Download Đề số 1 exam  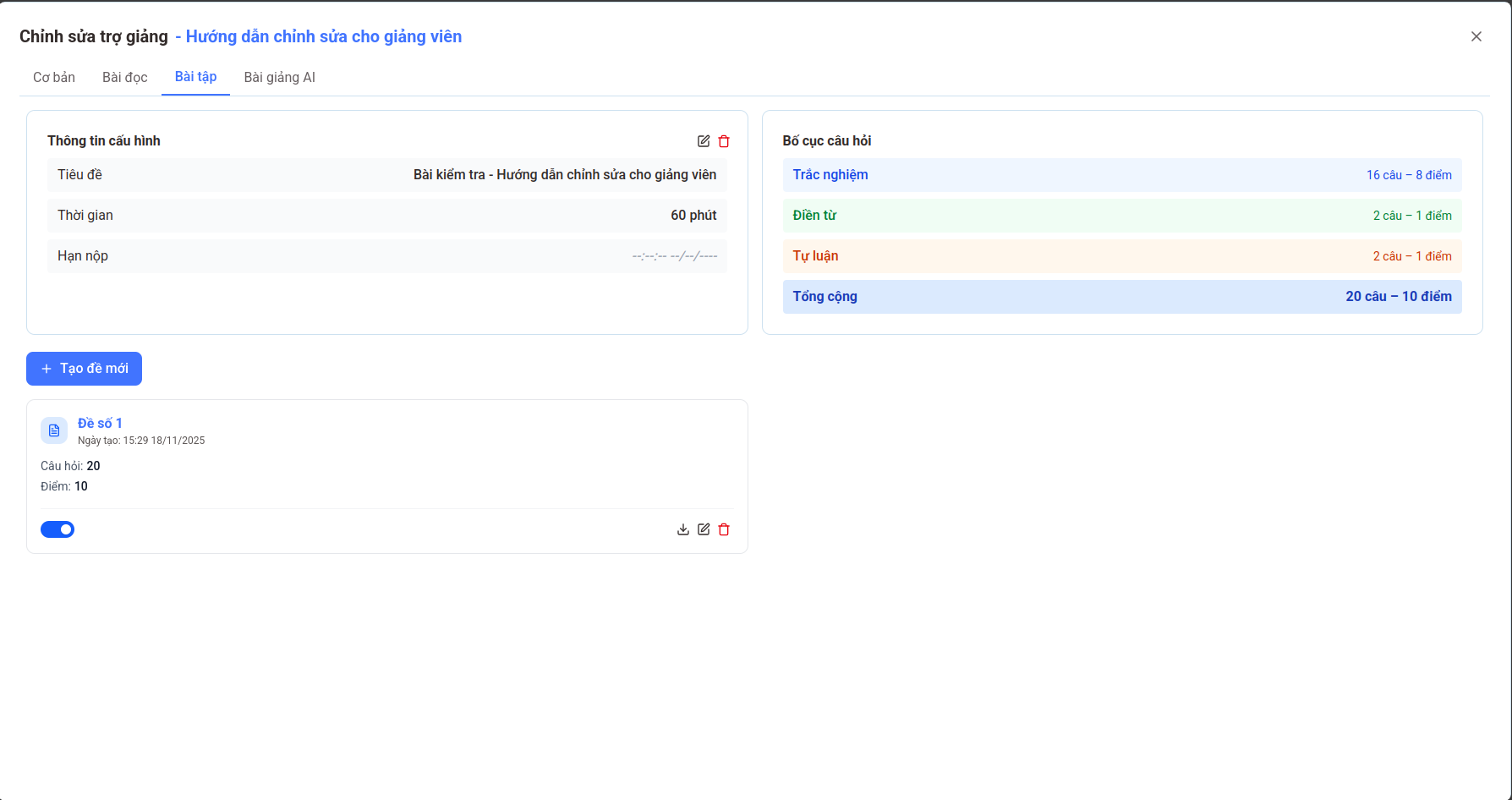pyautogui.click(x=683, y=529)
